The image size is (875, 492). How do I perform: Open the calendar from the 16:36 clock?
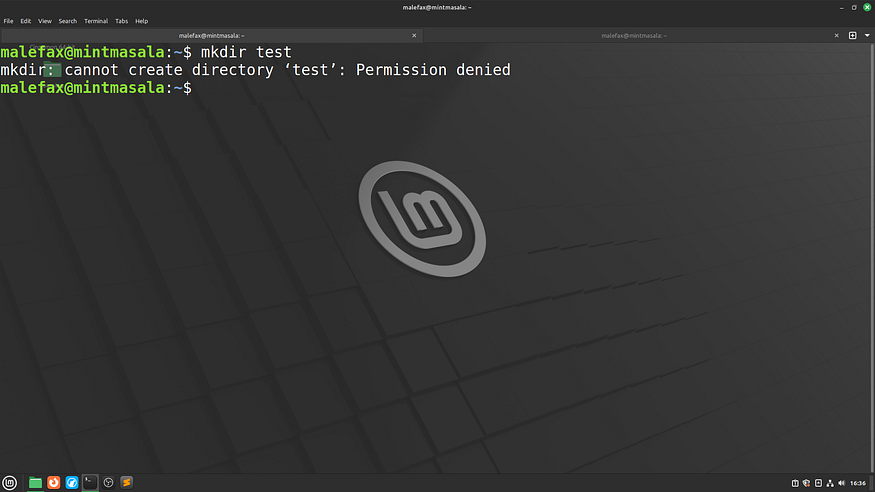858,483
